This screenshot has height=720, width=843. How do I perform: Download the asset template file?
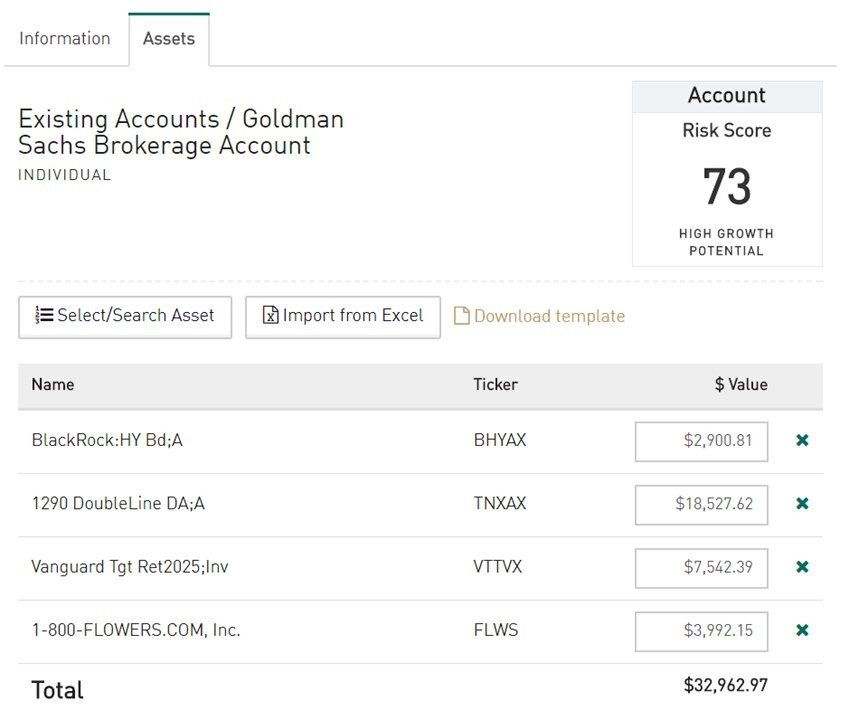point(539,316)
